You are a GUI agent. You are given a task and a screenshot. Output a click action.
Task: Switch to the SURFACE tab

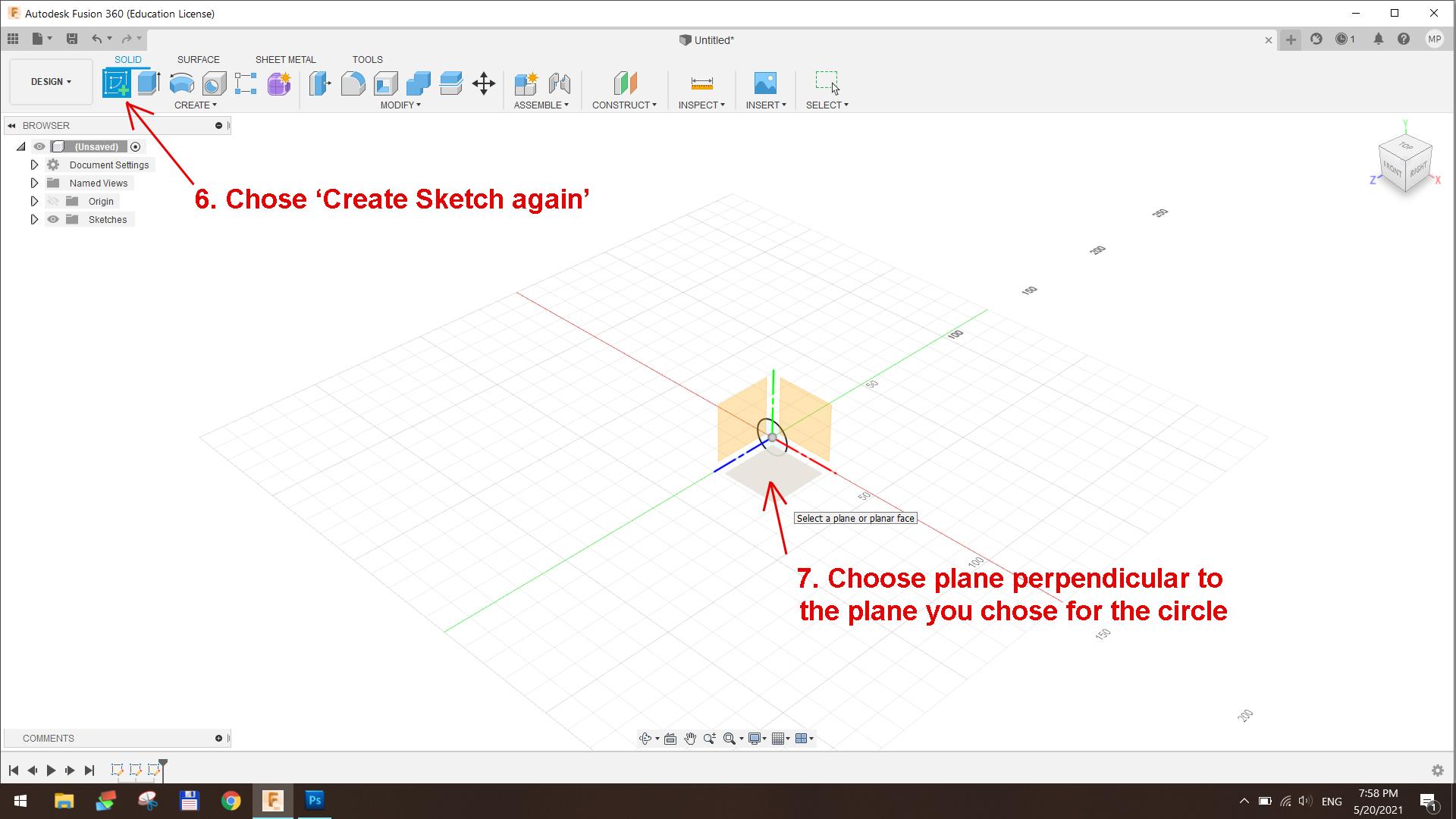(198, 59)
